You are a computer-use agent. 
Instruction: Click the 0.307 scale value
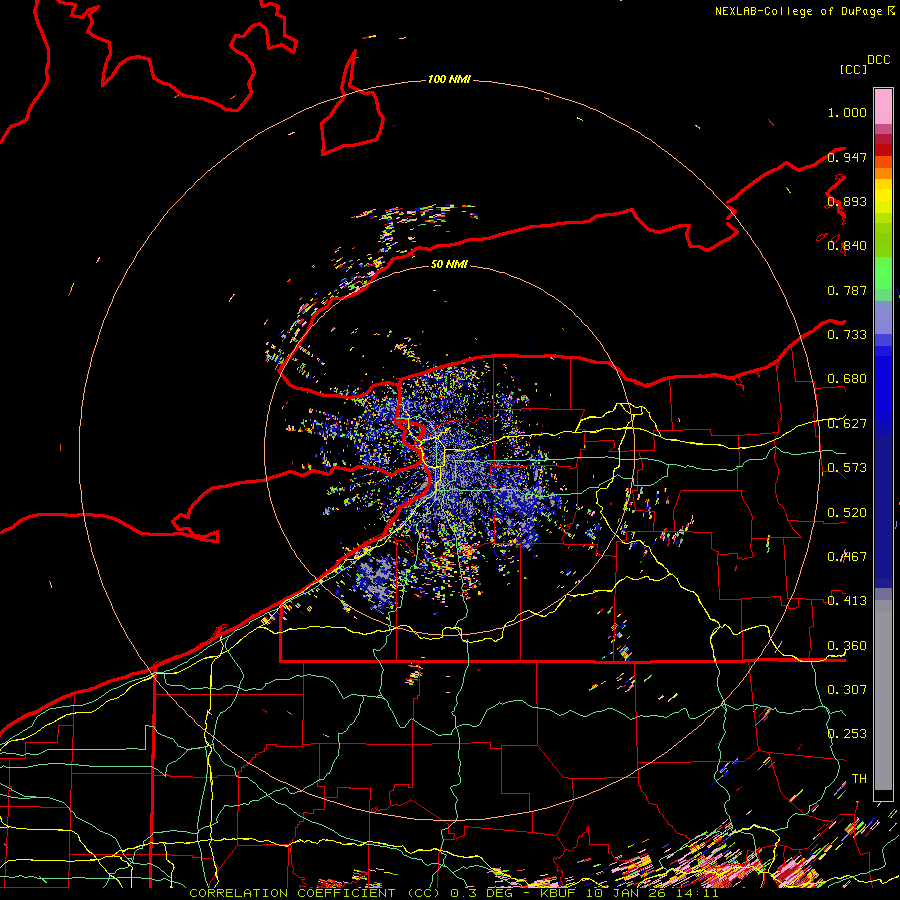point(847,689)
